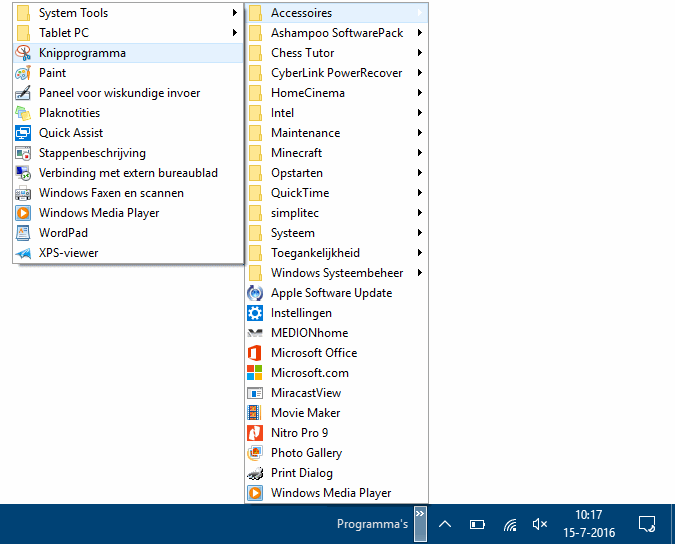The width and height of the screenshot is (675, 544).
Task: Open the XPS-viewer icon
Action: (23, 253)
